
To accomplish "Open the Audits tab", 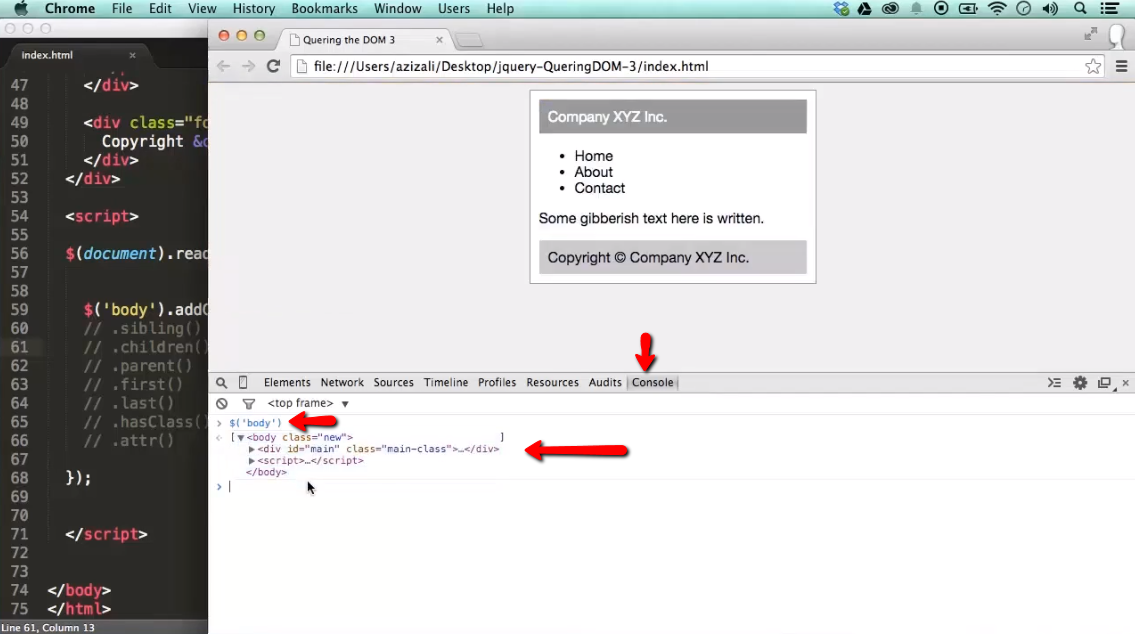I will point(605,382).
